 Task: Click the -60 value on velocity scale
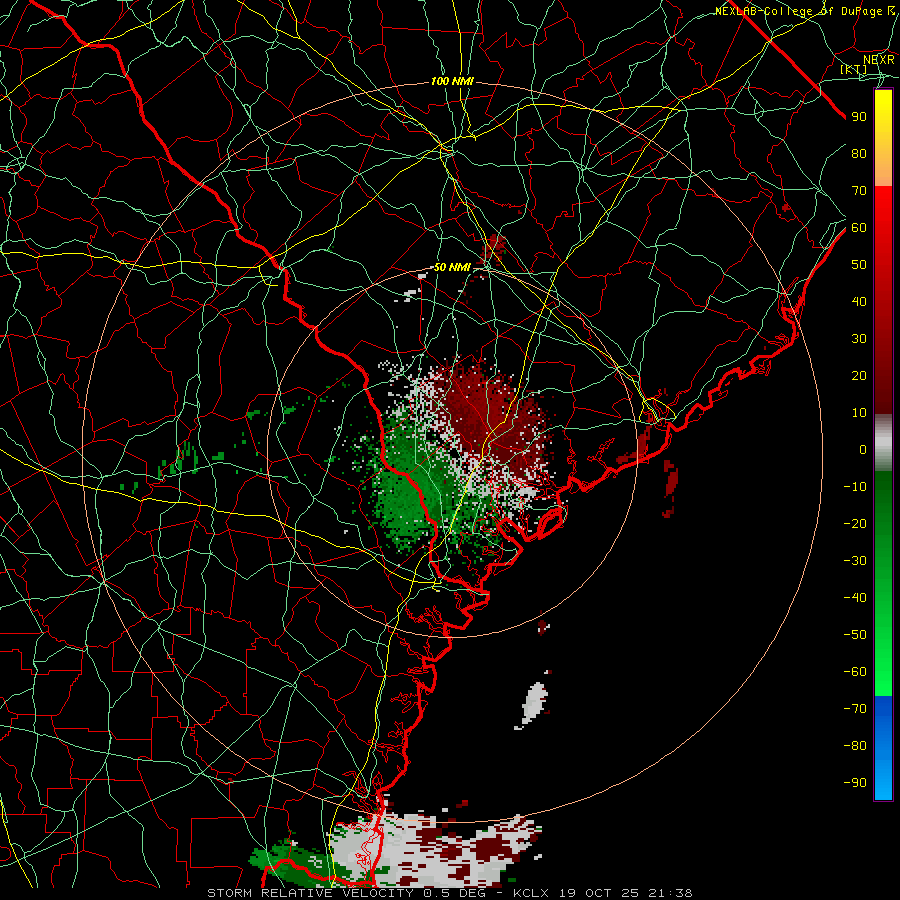[x=855, y=672]
